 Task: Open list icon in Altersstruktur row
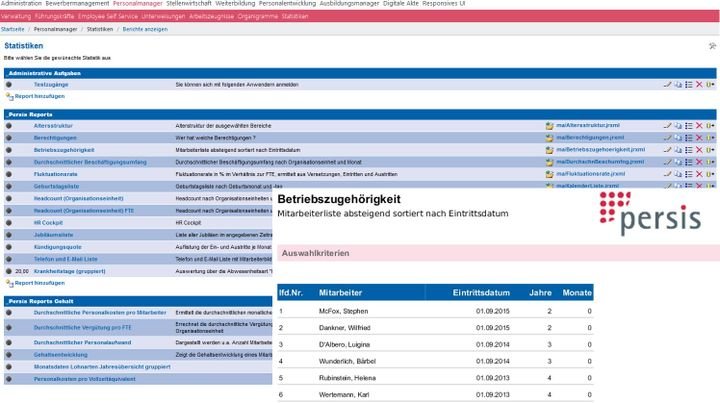(x=689, y=125)
